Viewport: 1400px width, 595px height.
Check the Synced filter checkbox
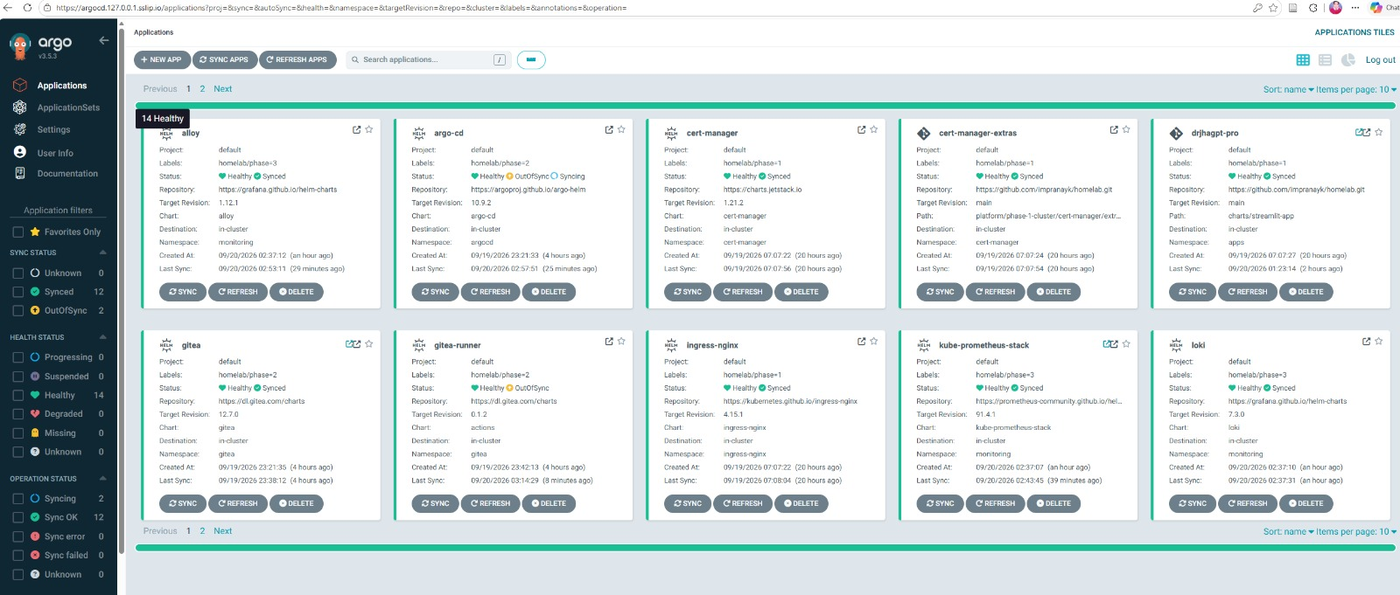(18, 292)
